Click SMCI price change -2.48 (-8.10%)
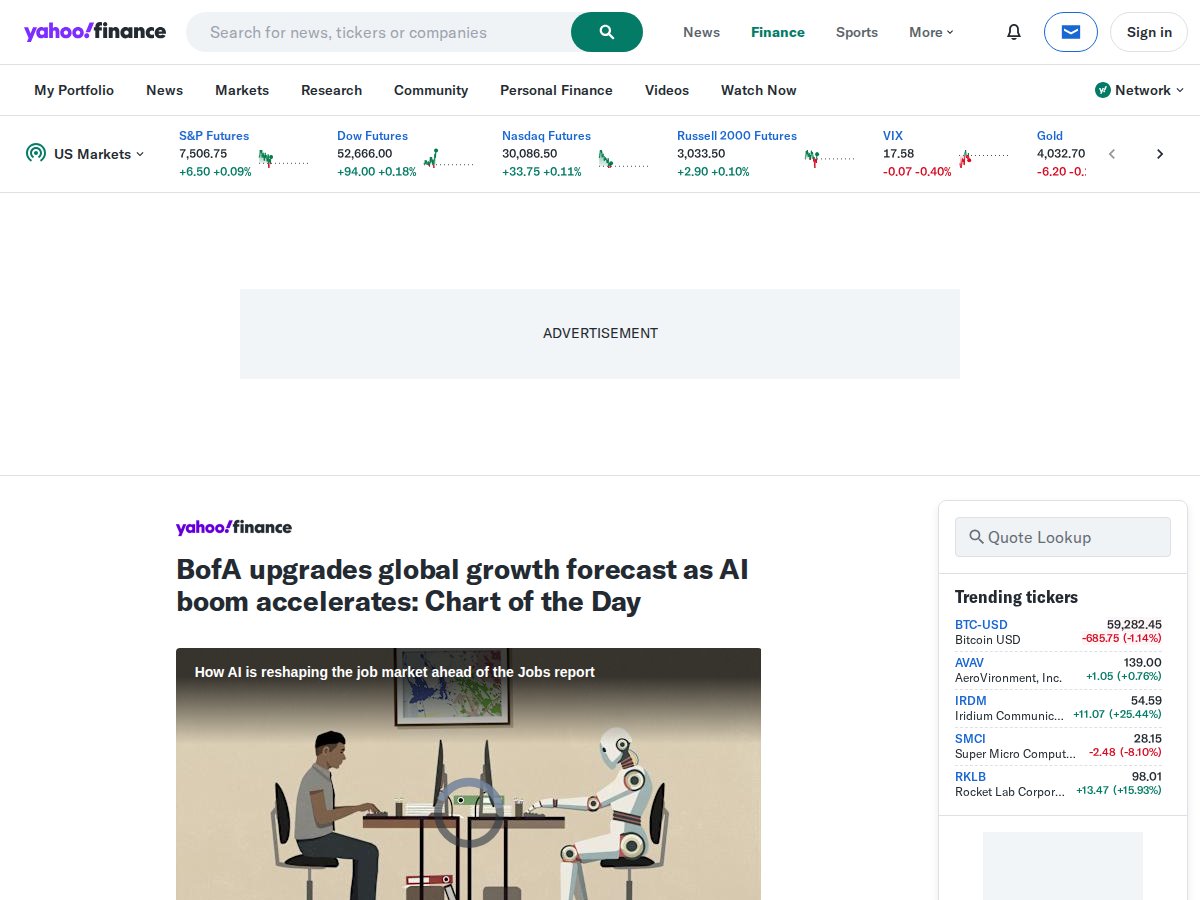The width and height of the screenshot is (1200, 900). 1125,753
